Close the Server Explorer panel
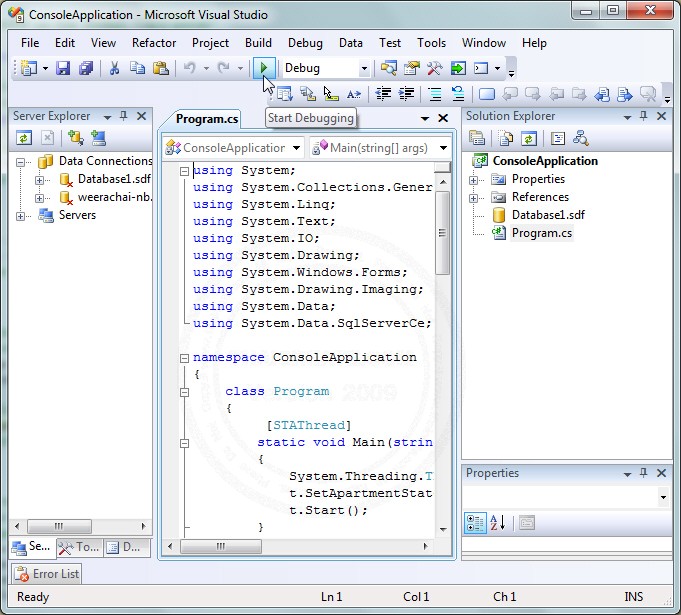The image size is (681, 615). tap(141, 116)
